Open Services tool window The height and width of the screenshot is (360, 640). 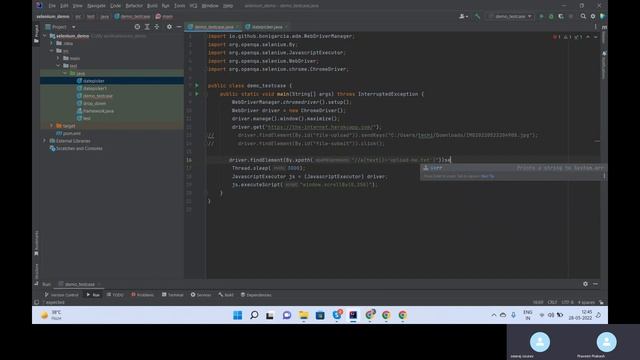(x=201, y=295)
